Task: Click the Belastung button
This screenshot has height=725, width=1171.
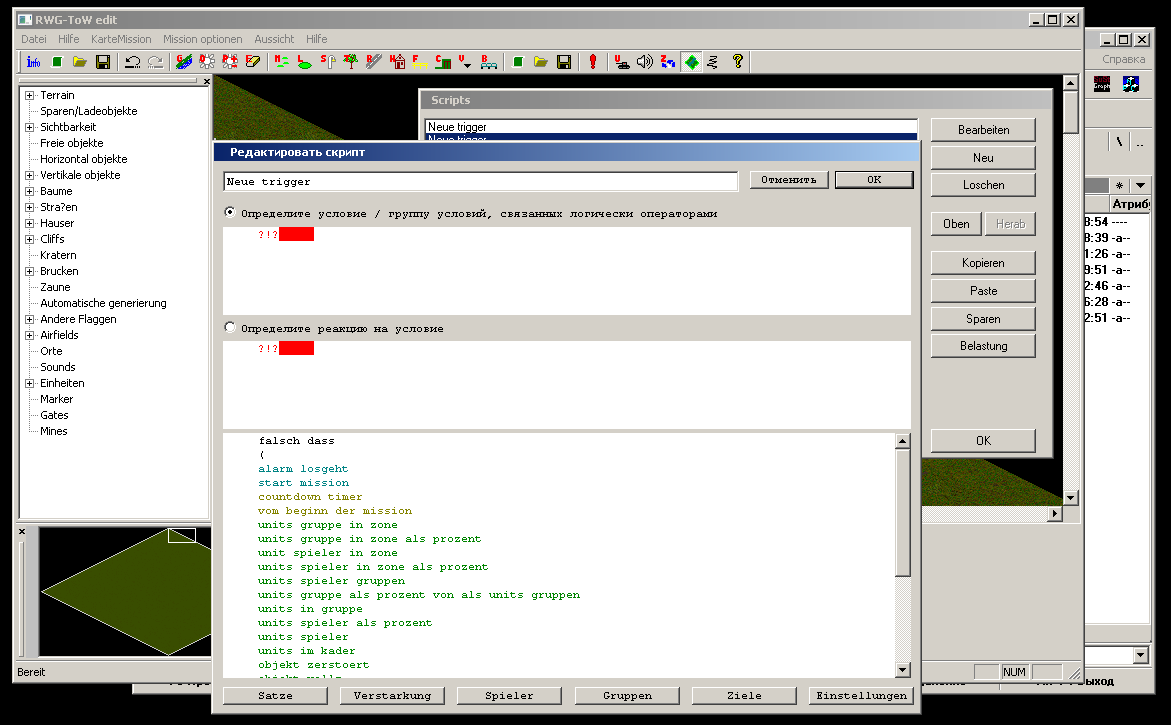Action: coord(984,346)
